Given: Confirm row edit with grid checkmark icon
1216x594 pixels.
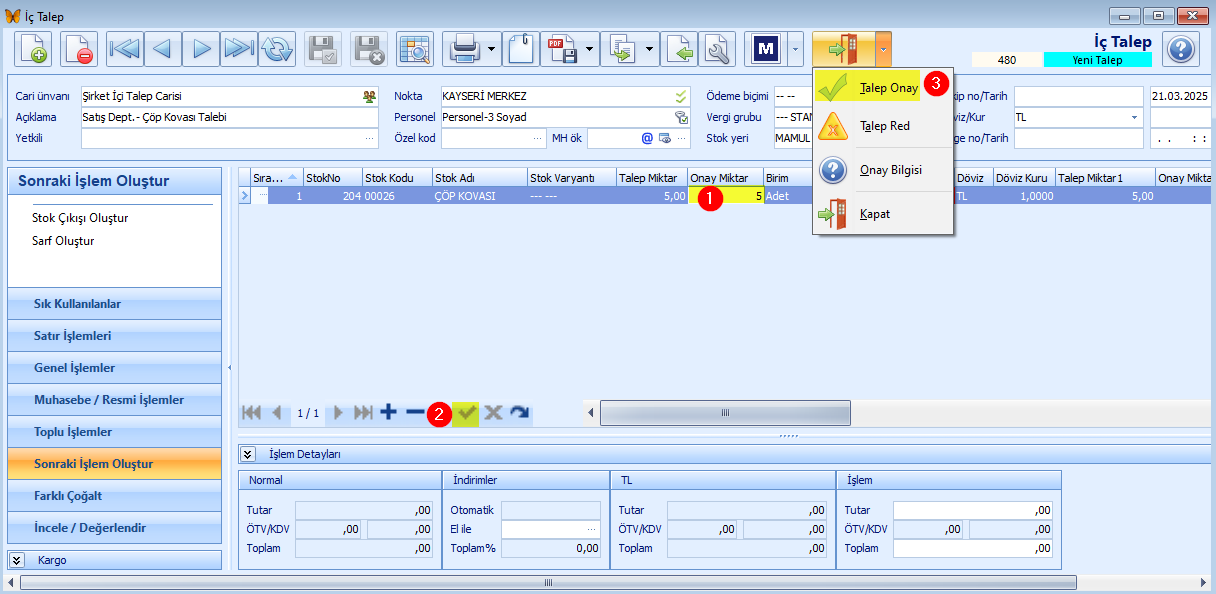Looking at the screenshot, I should [466, 412].
